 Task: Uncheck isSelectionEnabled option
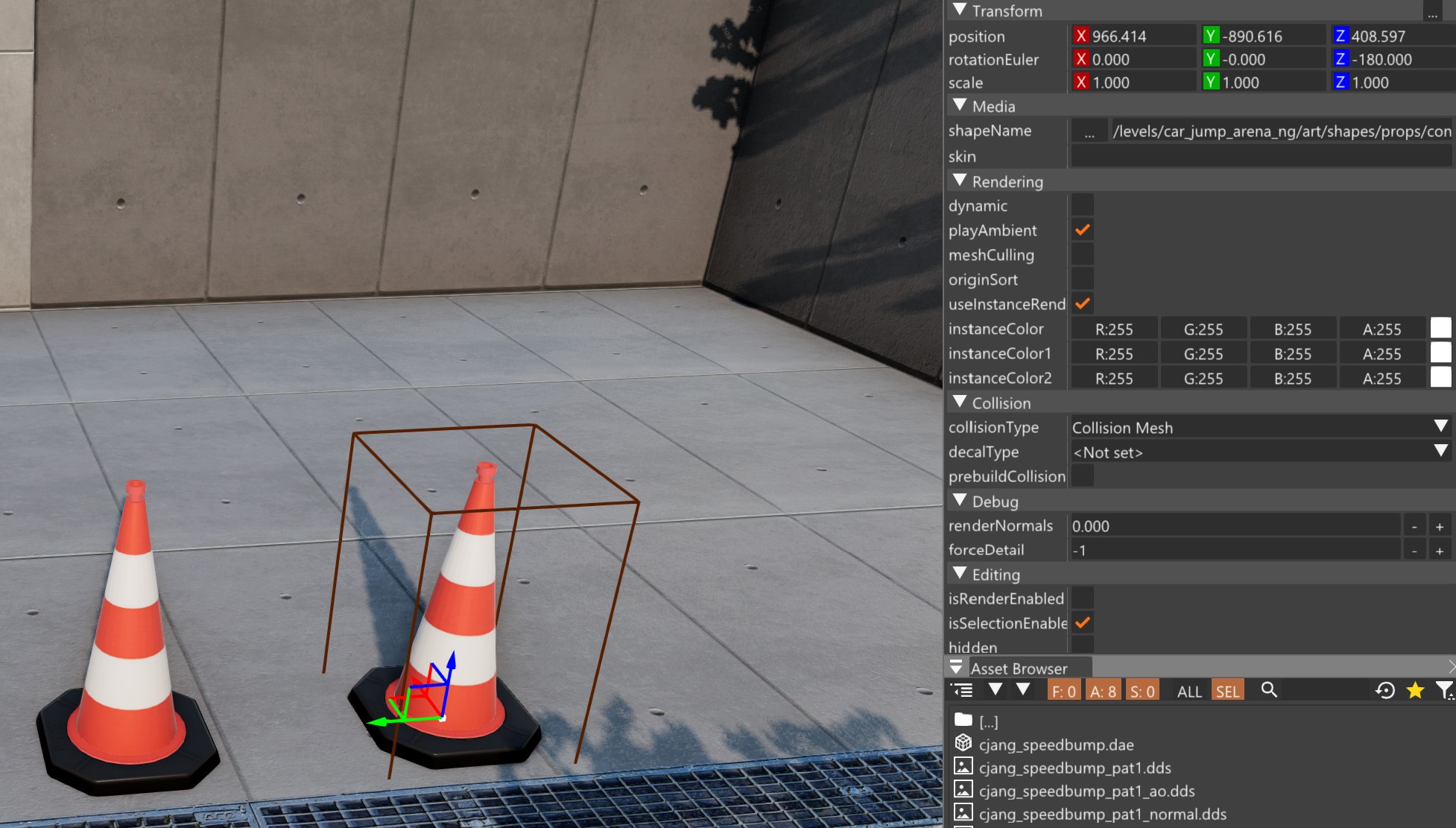click(1083, 623)
